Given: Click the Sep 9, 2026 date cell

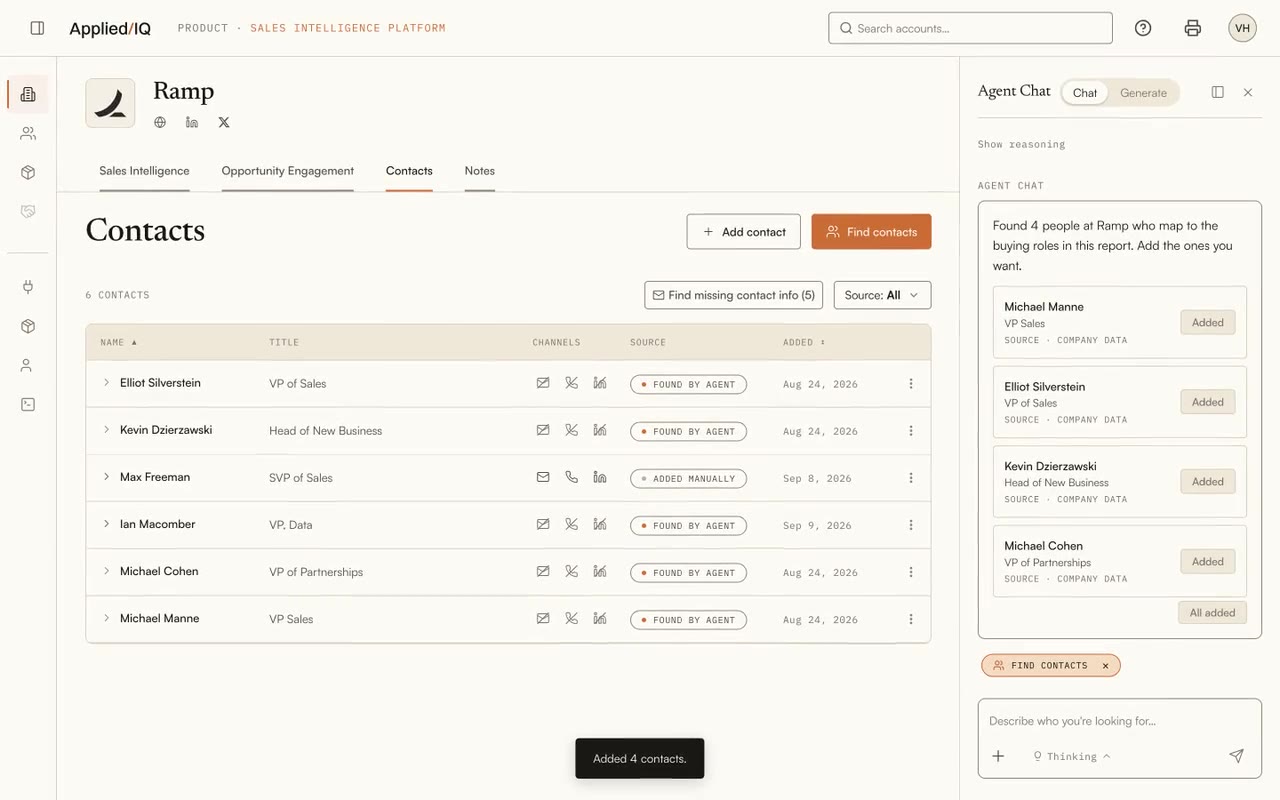Looking at the screenshot, I should [817, 525].
